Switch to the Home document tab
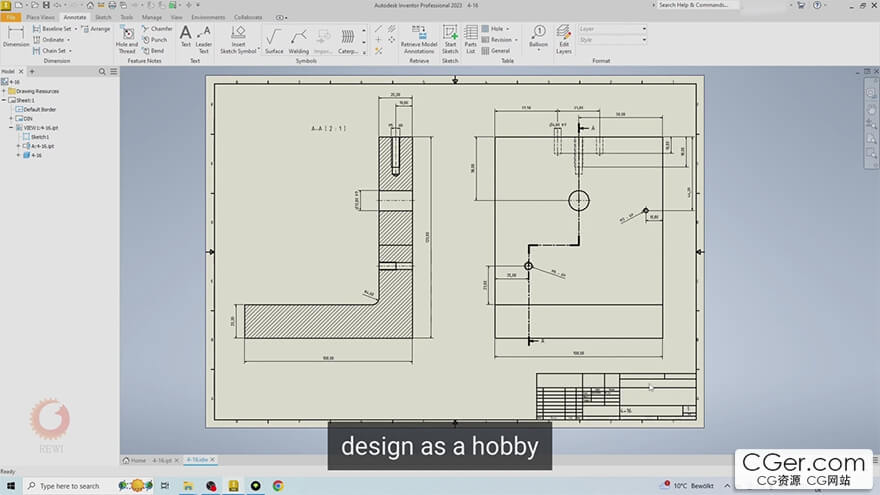Viewport: 880px width, 495px height. [x=134, y=460]
